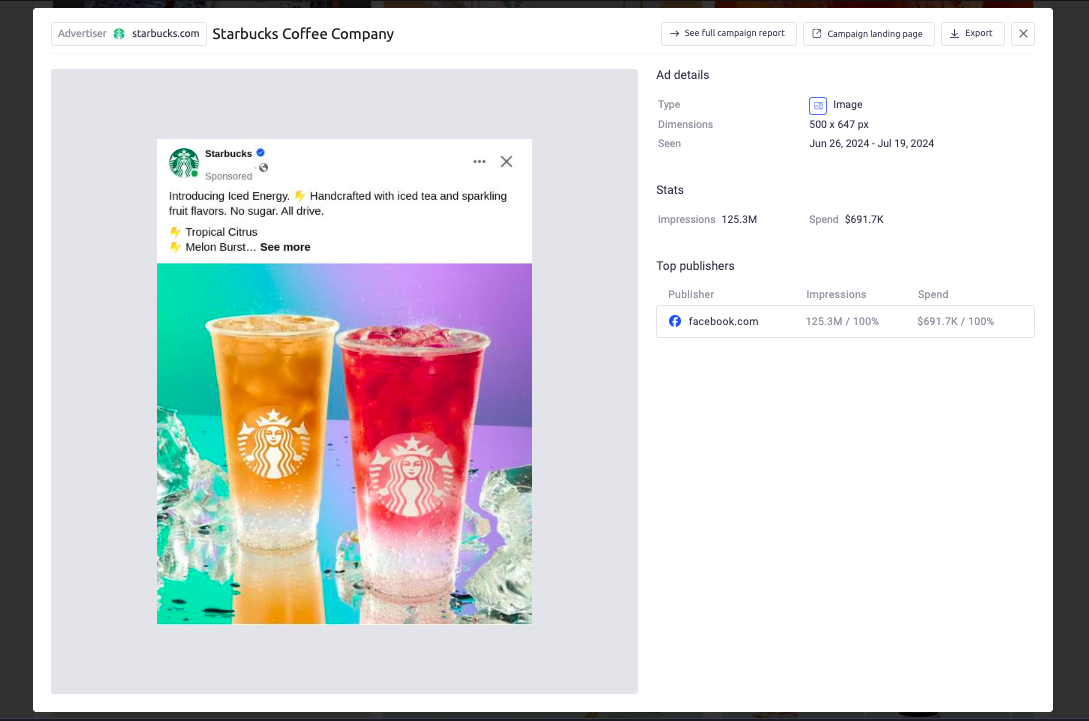Select the facebook.com publisher row
Screen dimensions: 1089x721
click(845, 321)
